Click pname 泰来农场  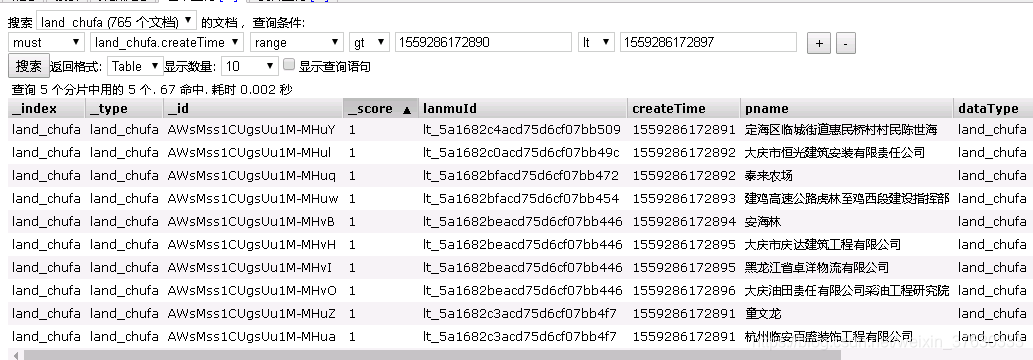pos(768,176)
